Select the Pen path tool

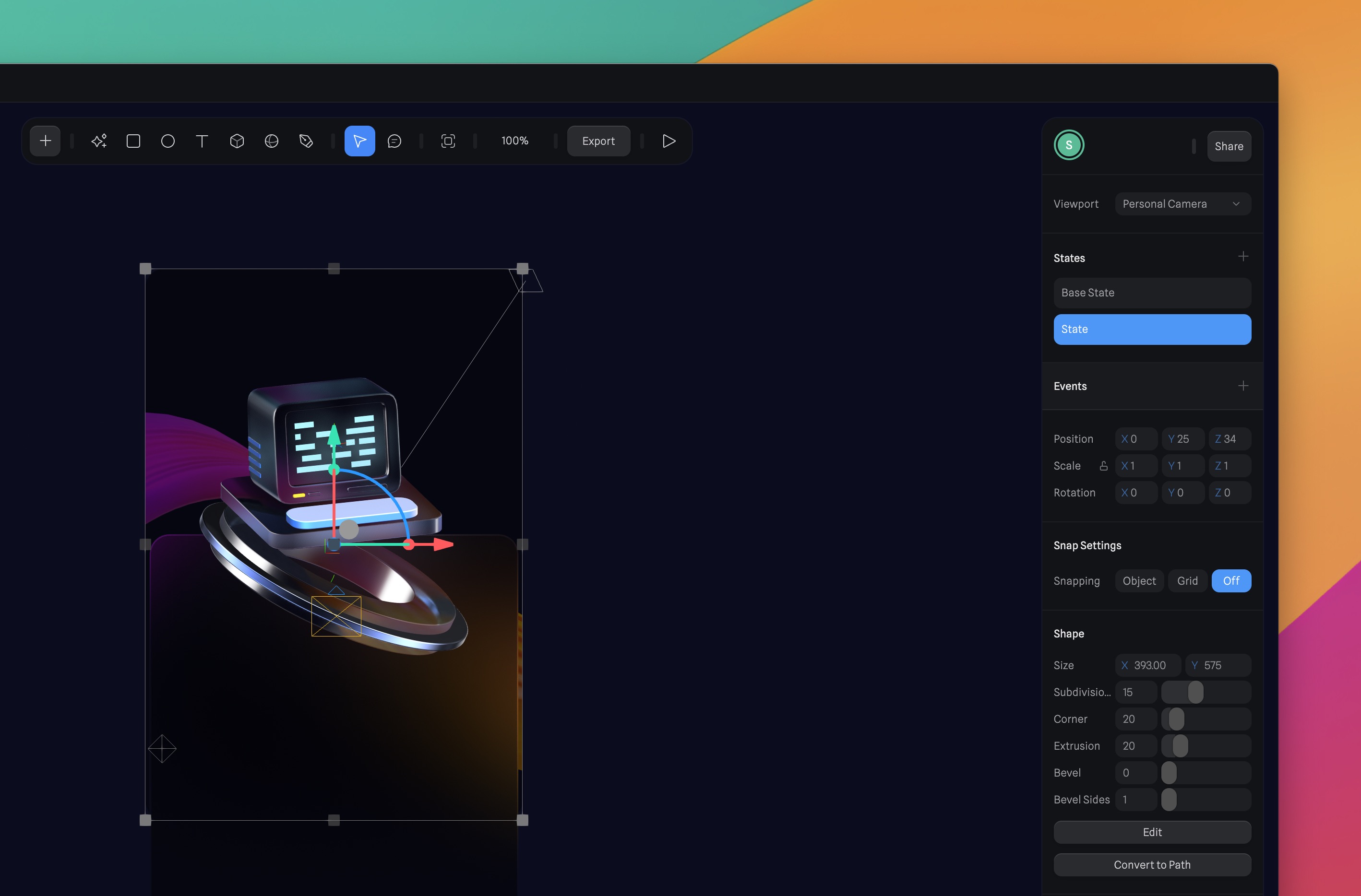(306, 141)
